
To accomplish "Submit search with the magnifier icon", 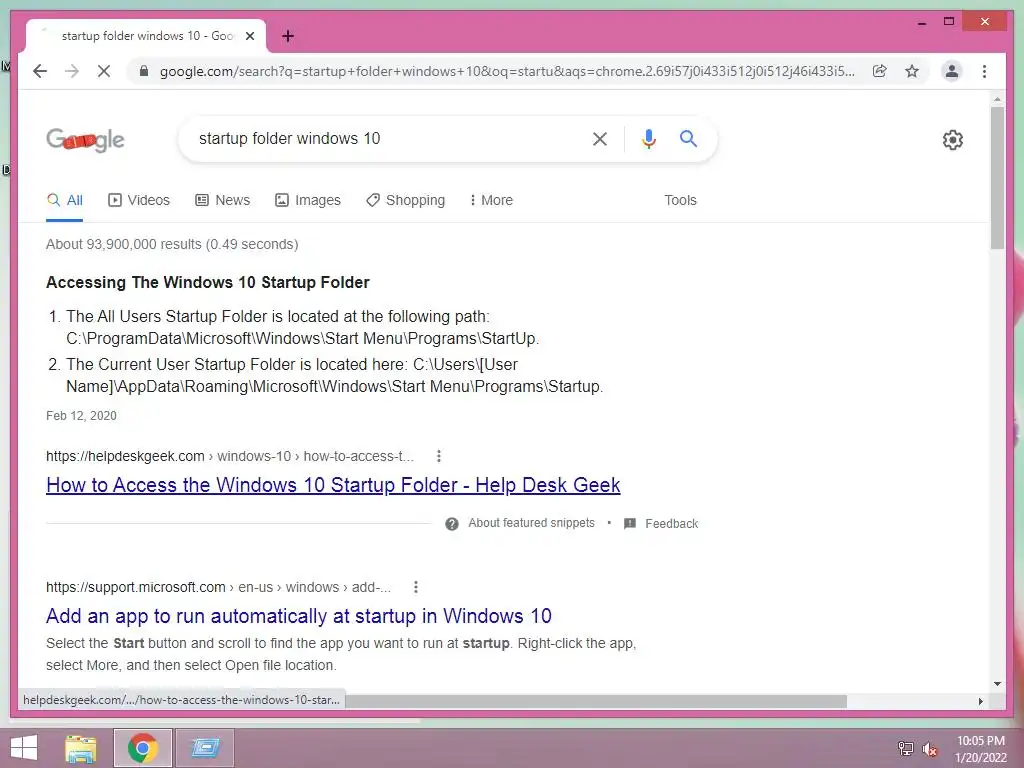I will [688, 138].
